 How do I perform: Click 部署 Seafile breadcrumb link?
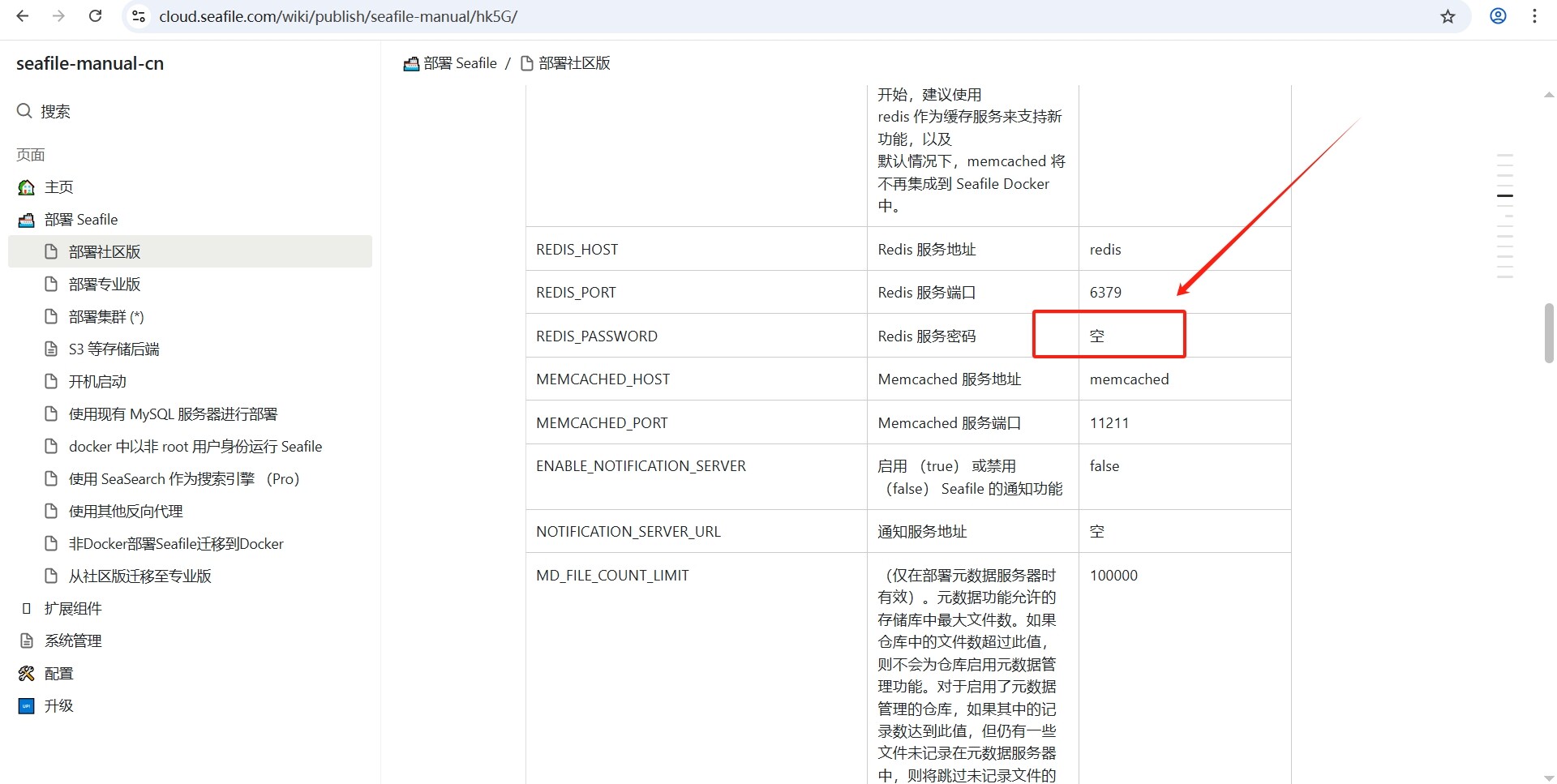pos(459,63)
